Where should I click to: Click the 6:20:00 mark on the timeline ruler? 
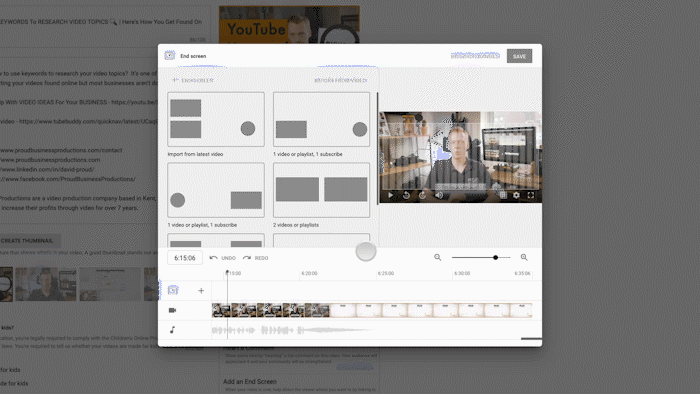click(309, 273)
